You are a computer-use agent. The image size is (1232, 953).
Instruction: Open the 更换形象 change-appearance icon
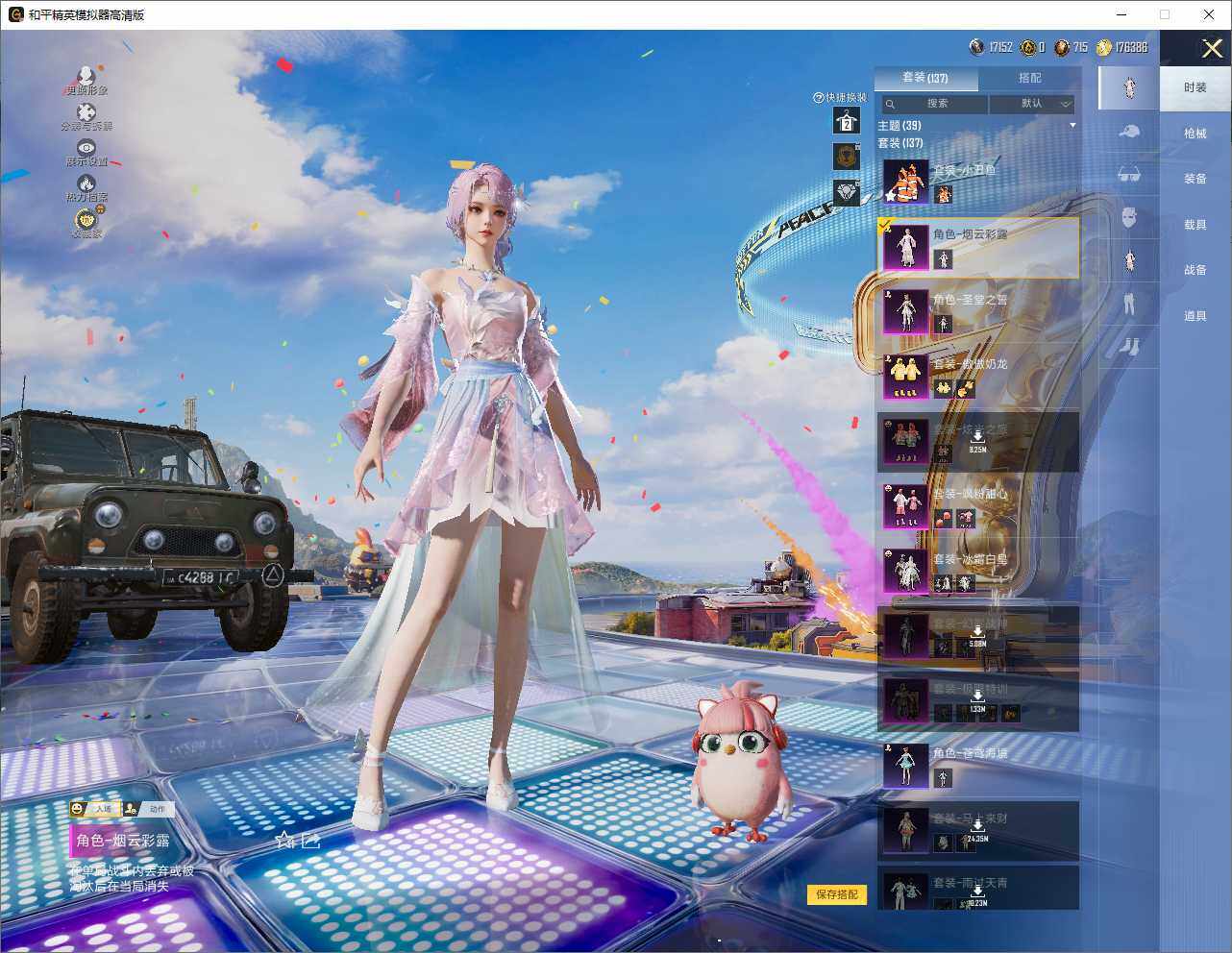[x=86, y=75]
